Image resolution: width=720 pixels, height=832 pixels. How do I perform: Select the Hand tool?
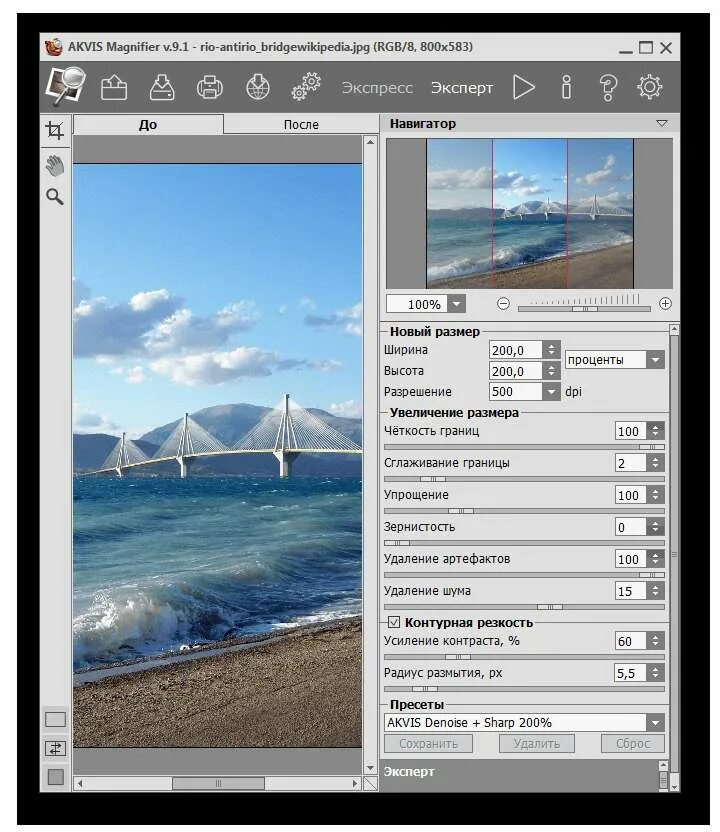click(x=55, y=166)
